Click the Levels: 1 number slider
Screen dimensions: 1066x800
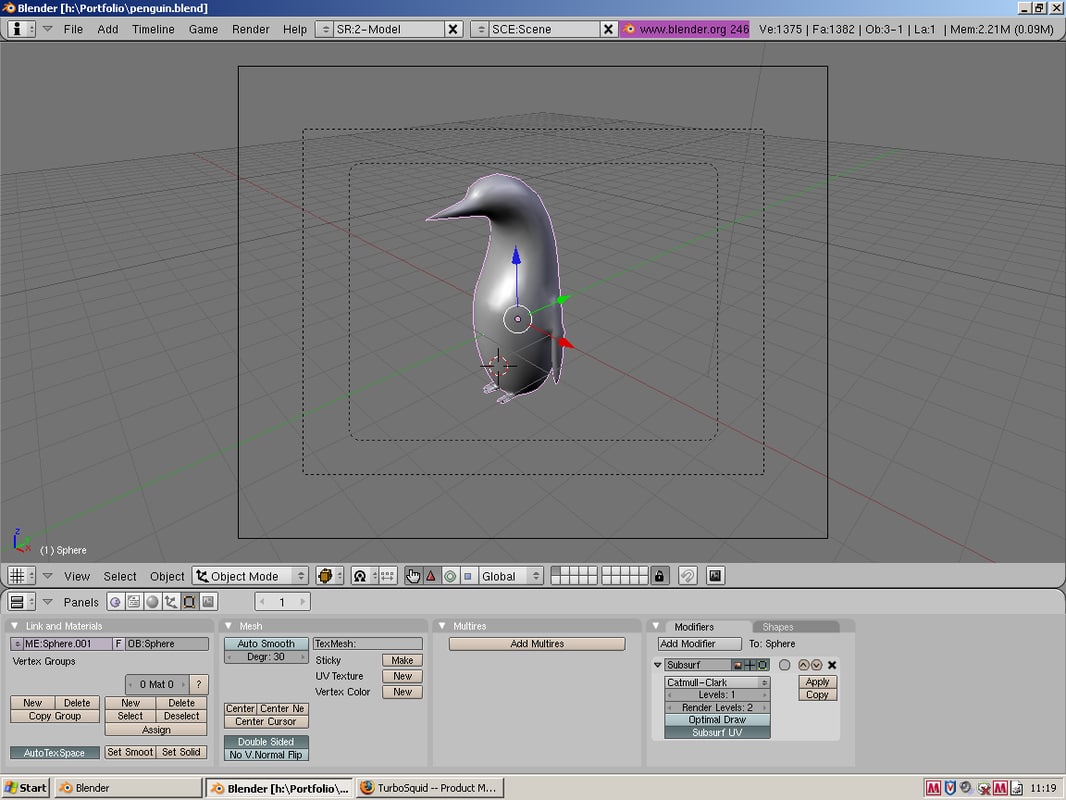(714, 694)
